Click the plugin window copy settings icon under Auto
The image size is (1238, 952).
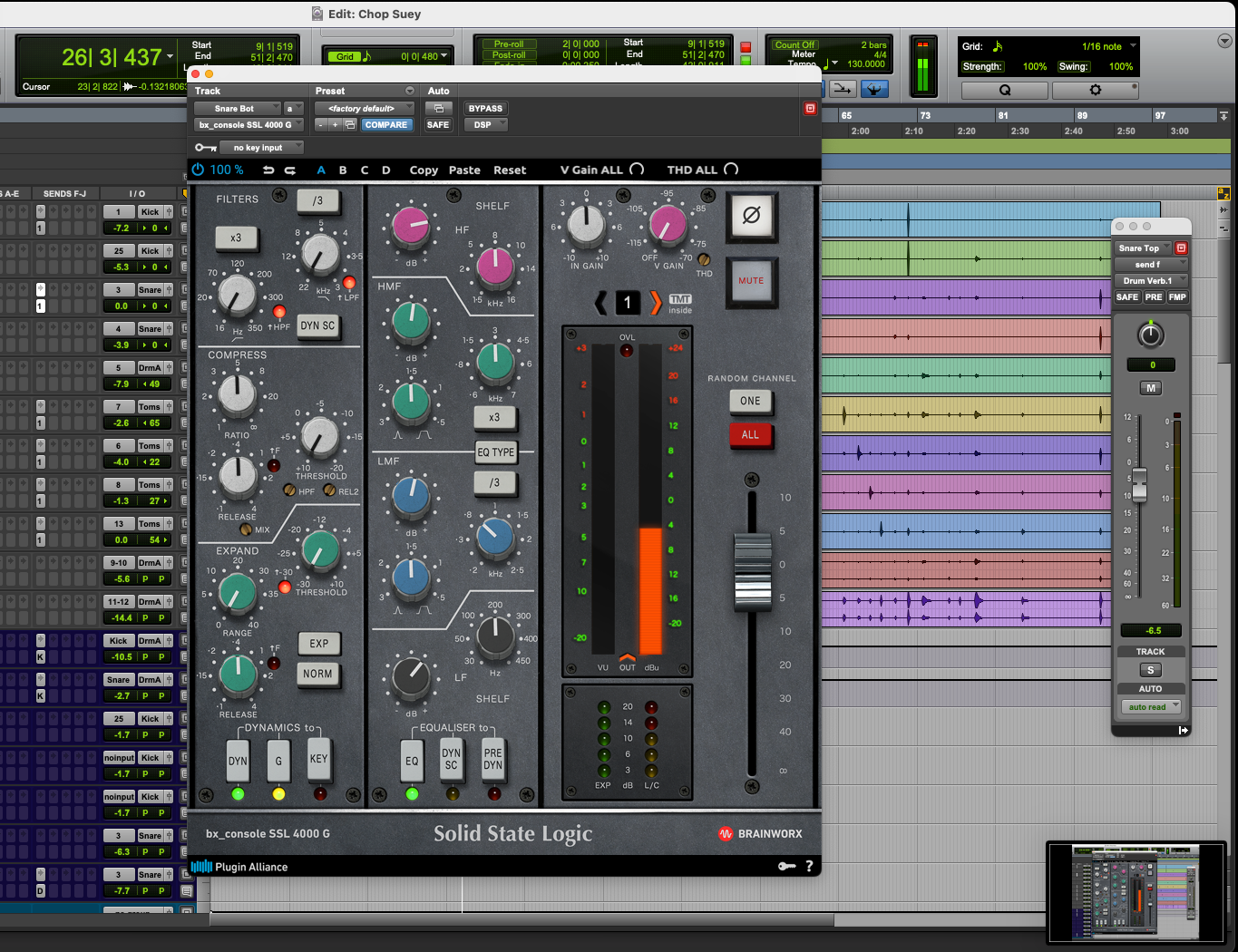[438, 108]
